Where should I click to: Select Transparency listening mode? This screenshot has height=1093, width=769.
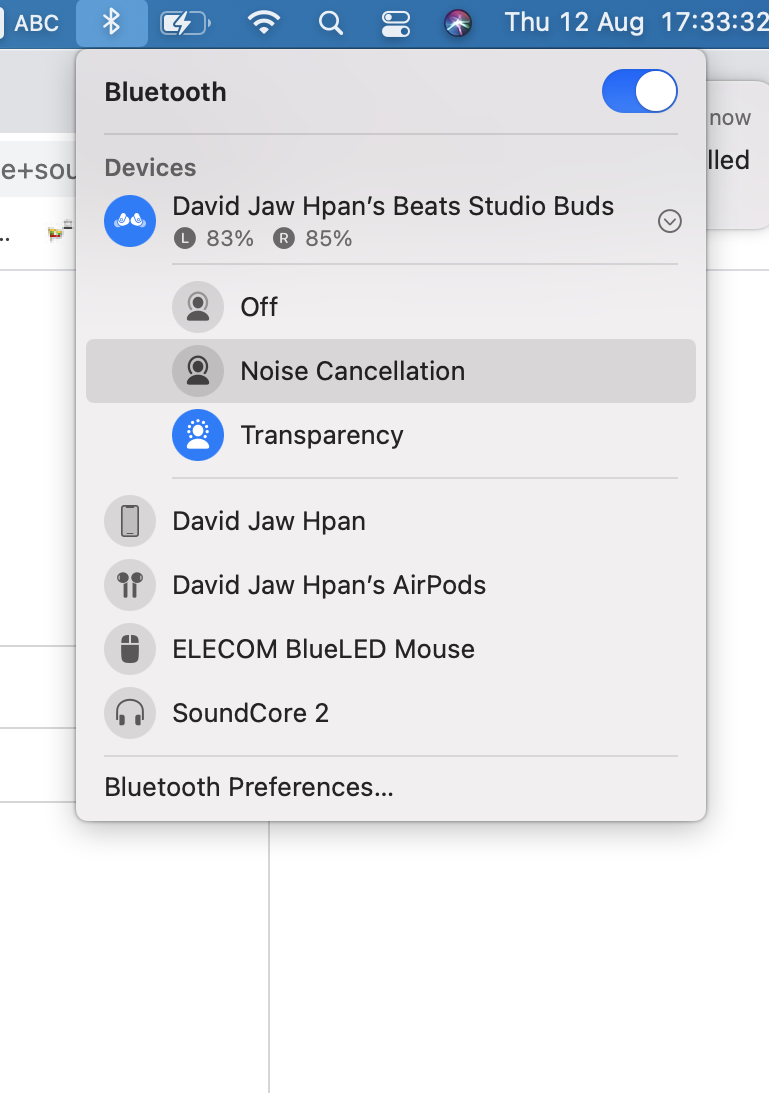point(321,435)
